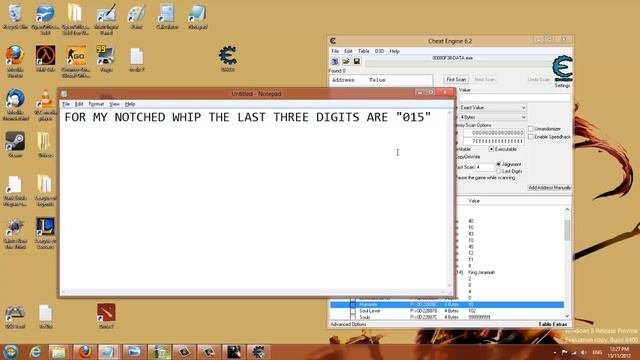The image size is (640, 360).
Task: Click Add Address Manually button
Action: [549, 188]
